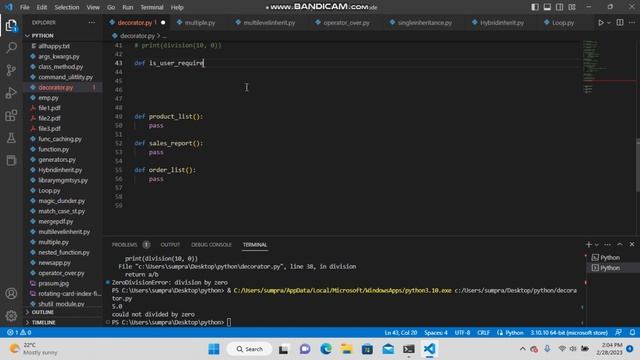The image size is (640, 360).
Task: Click errors and warnings count in status bar
Action: [x=19, y=332]
